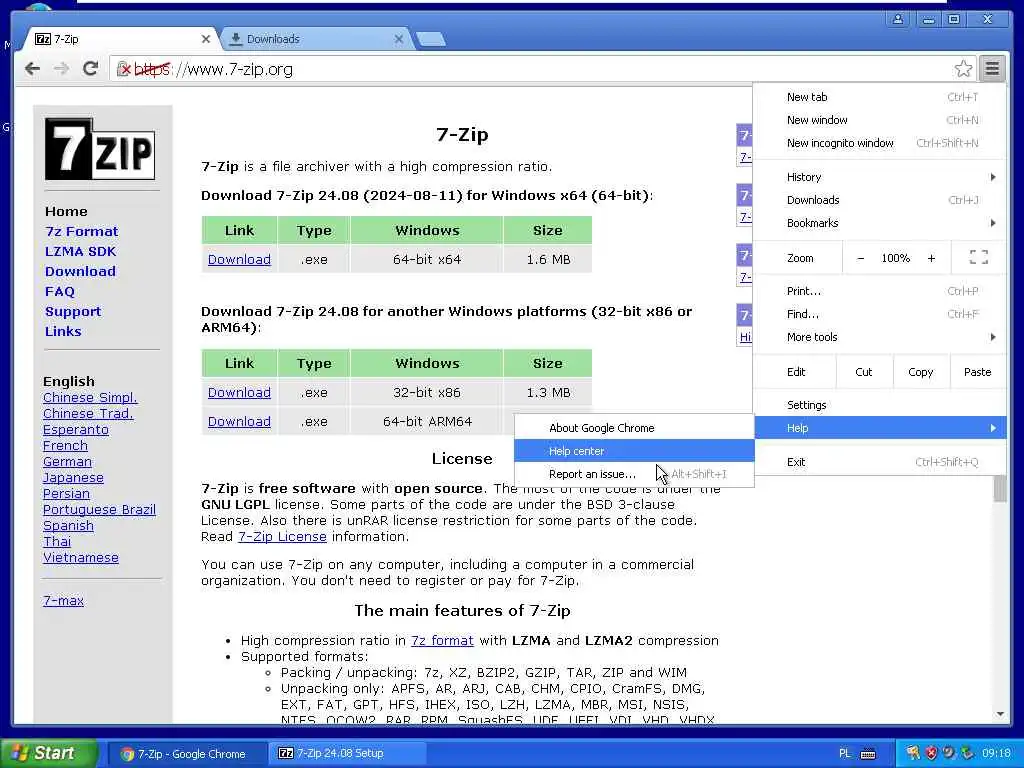Open the FAQ sidebar link

click(x=59, y=291)
